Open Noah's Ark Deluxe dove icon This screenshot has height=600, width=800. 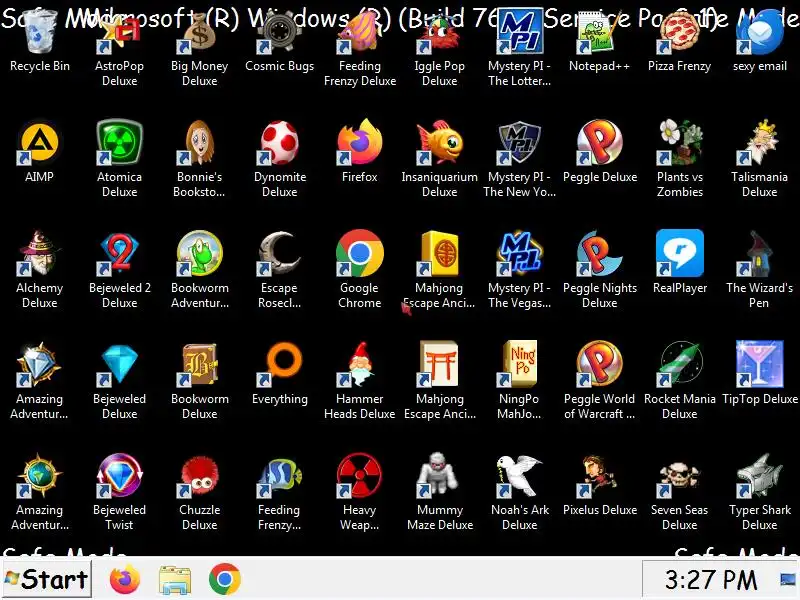click(519, 476)
